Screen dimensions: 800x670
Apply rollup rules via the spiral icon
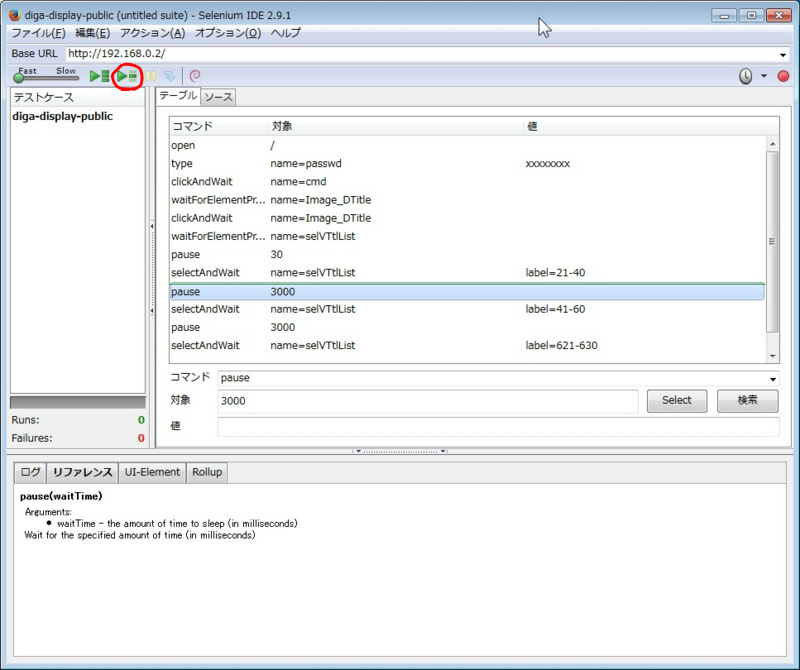tap(196, 76)
